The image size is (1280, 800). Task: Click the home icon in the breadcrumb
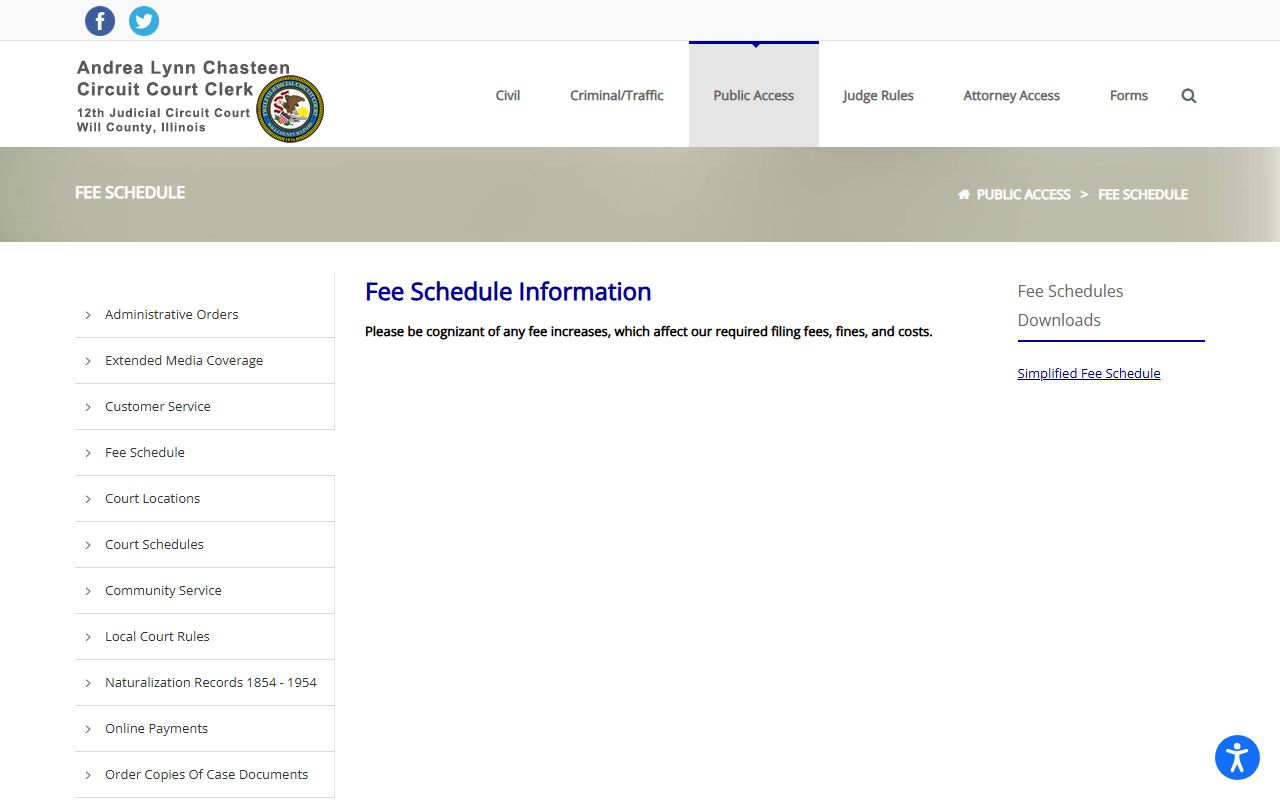(964, 194)
